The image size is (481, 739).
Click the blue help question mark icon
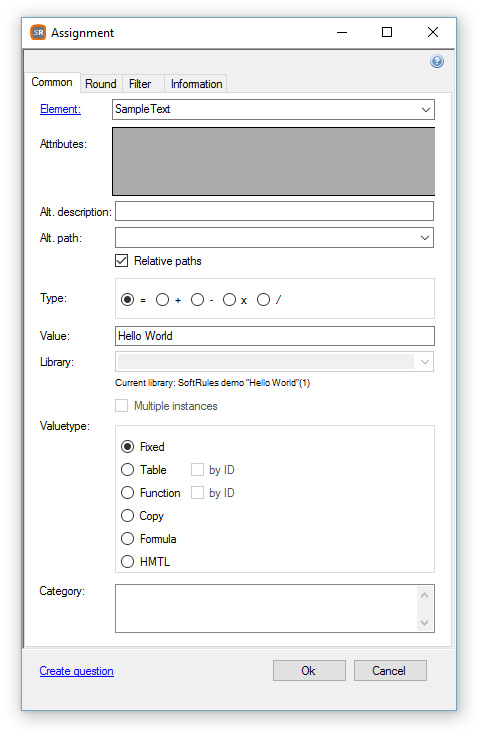coord(437,61)
